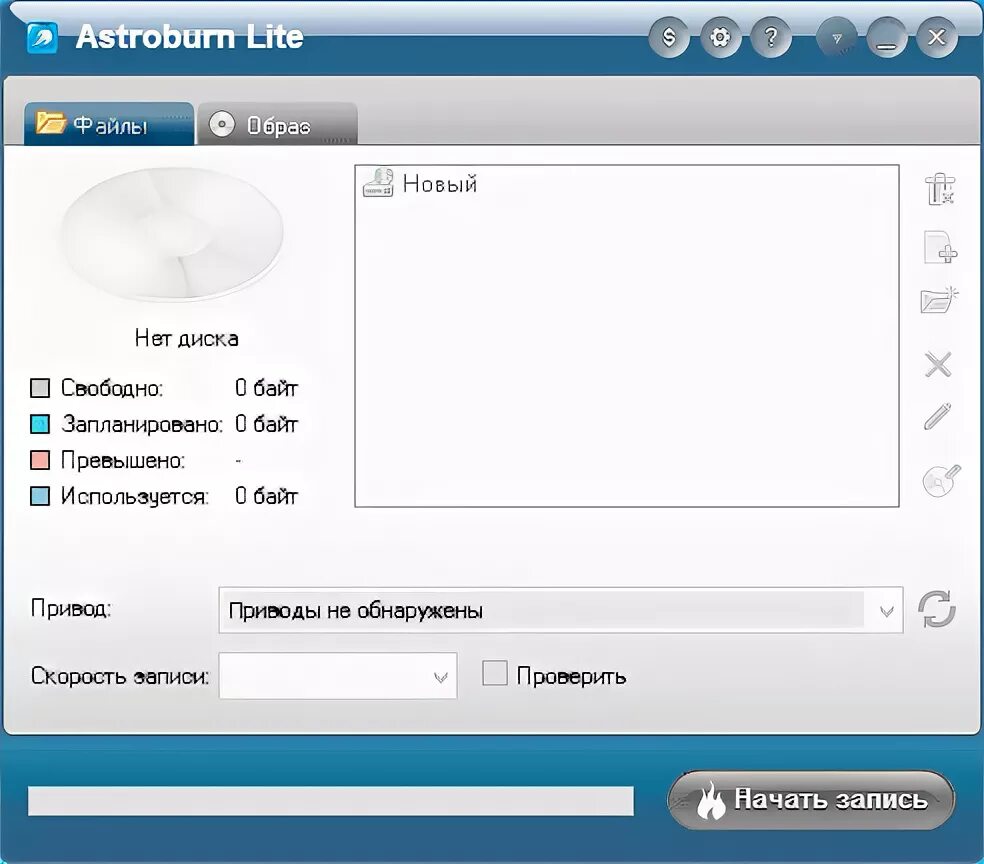This screenshot has width=984, height=864.
Task: Click the drive icon next to Новый
Action: click(378, 183)
